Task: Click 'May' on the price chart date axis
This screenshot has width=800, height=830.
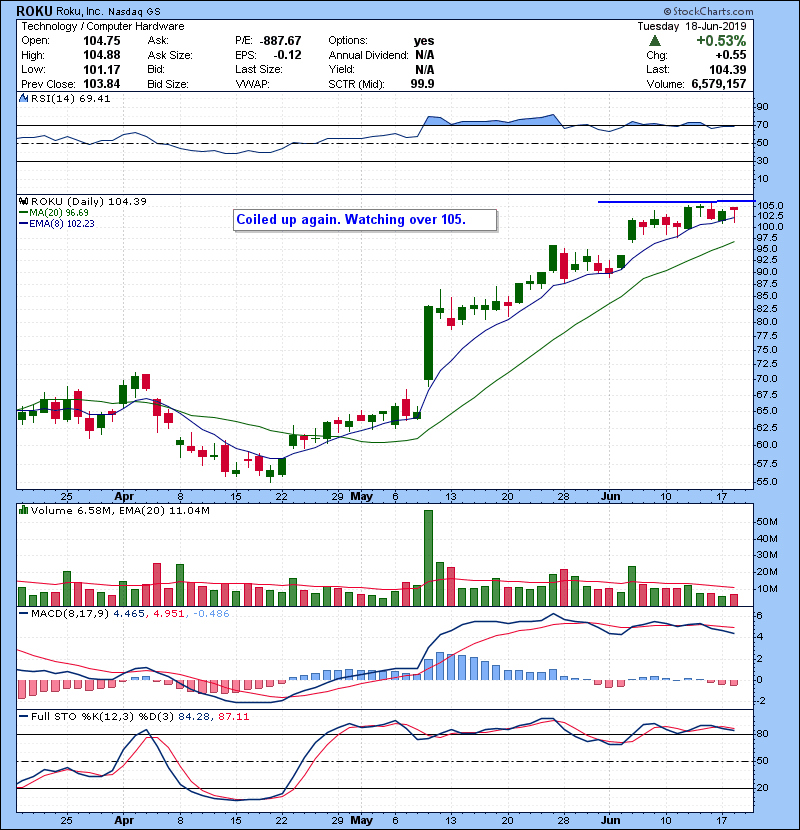Action: (x=362, y=497)
